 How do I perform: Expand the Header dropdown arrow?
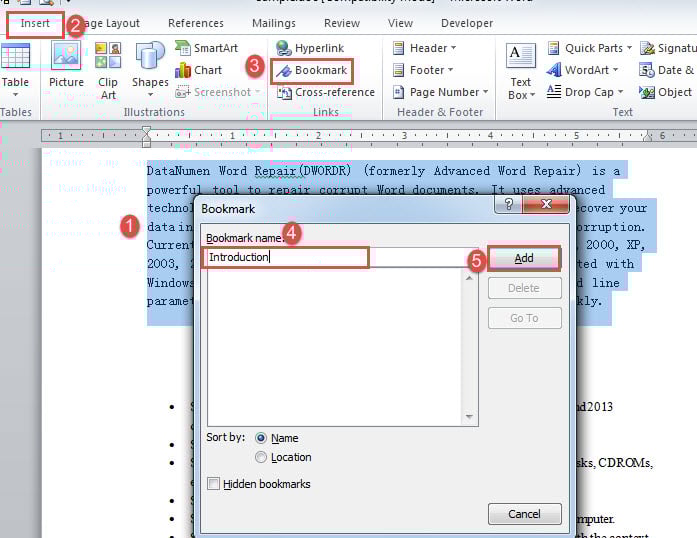point(453,48)
